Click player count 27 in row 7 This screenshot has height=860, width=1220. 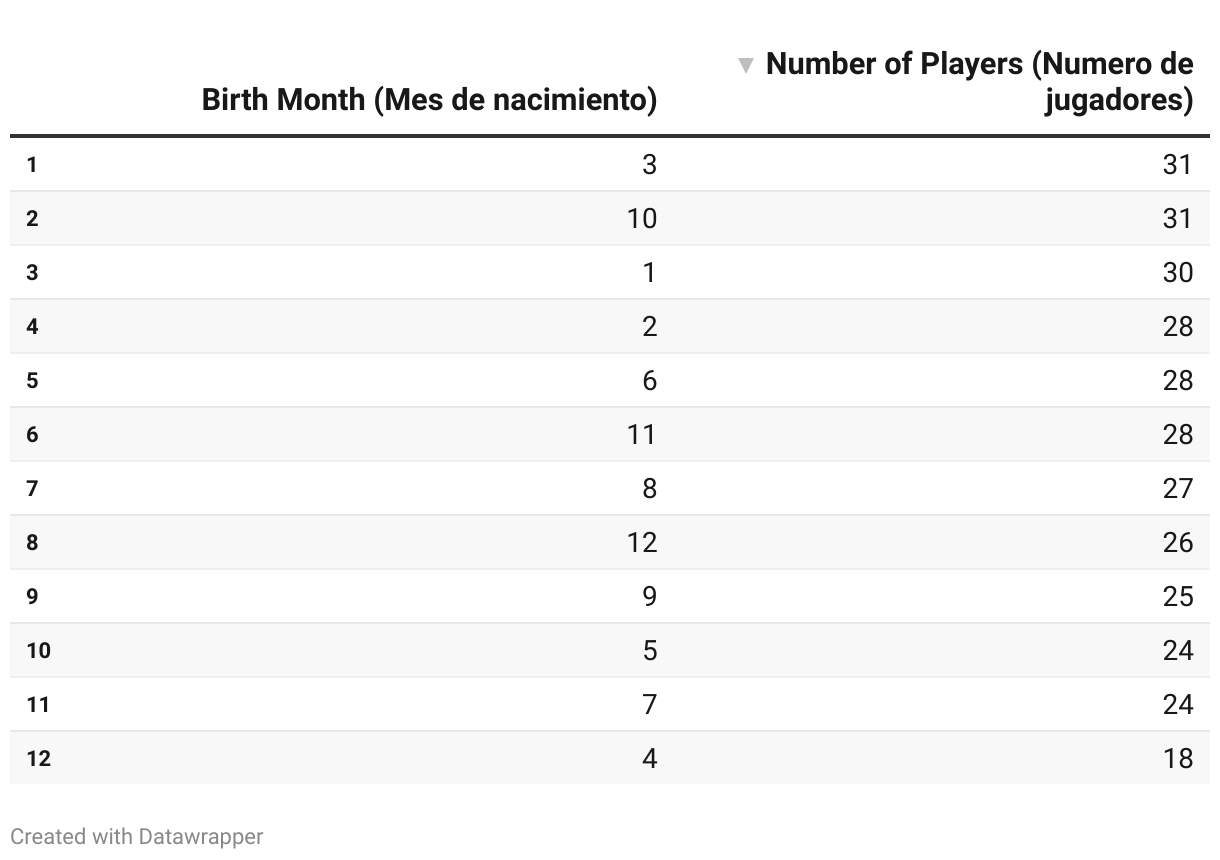tap(1178, 488)
